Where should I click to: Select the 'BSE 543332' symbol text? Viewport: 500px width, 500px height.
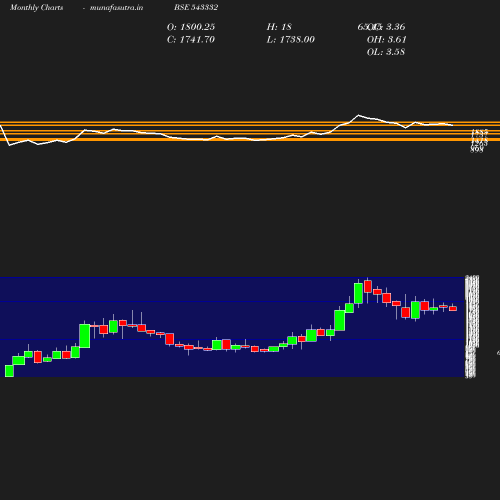tap(196, 7)
